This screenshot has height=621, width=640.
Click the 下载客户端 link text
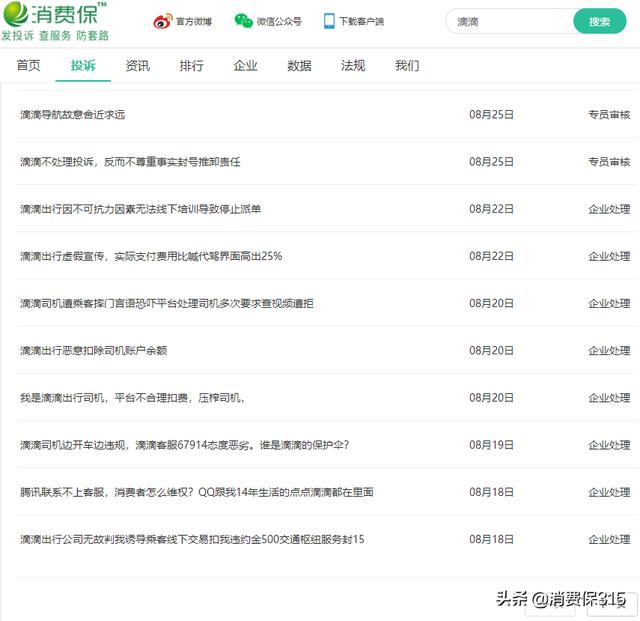pos(362,21)
